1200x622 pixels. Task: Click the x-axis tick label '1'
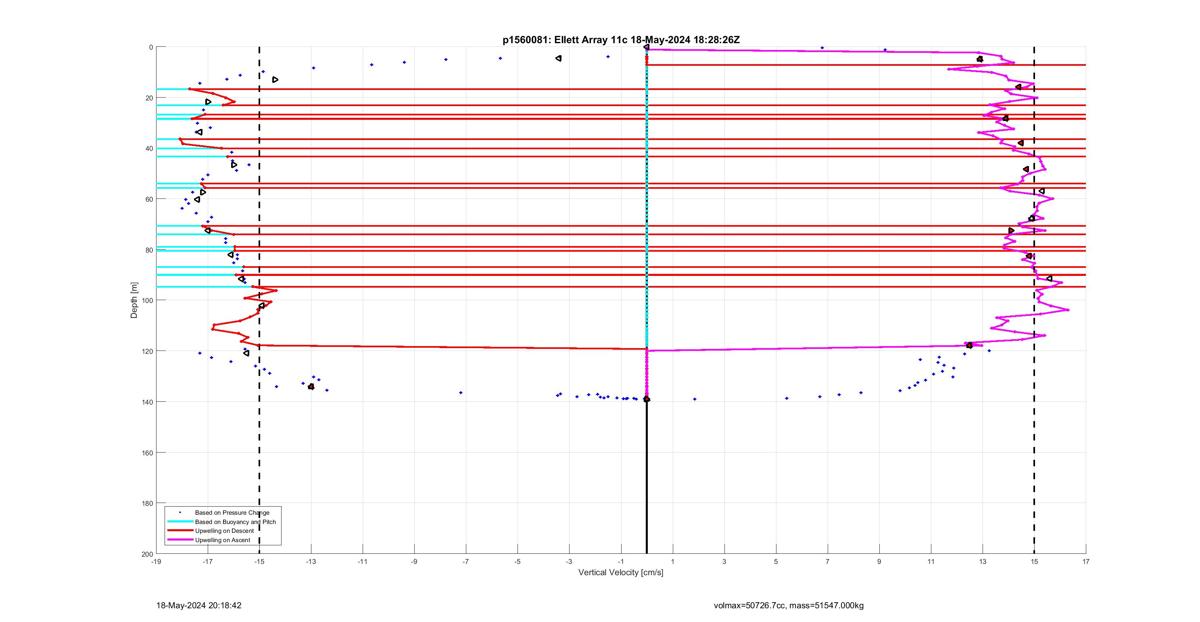point(673,562)
